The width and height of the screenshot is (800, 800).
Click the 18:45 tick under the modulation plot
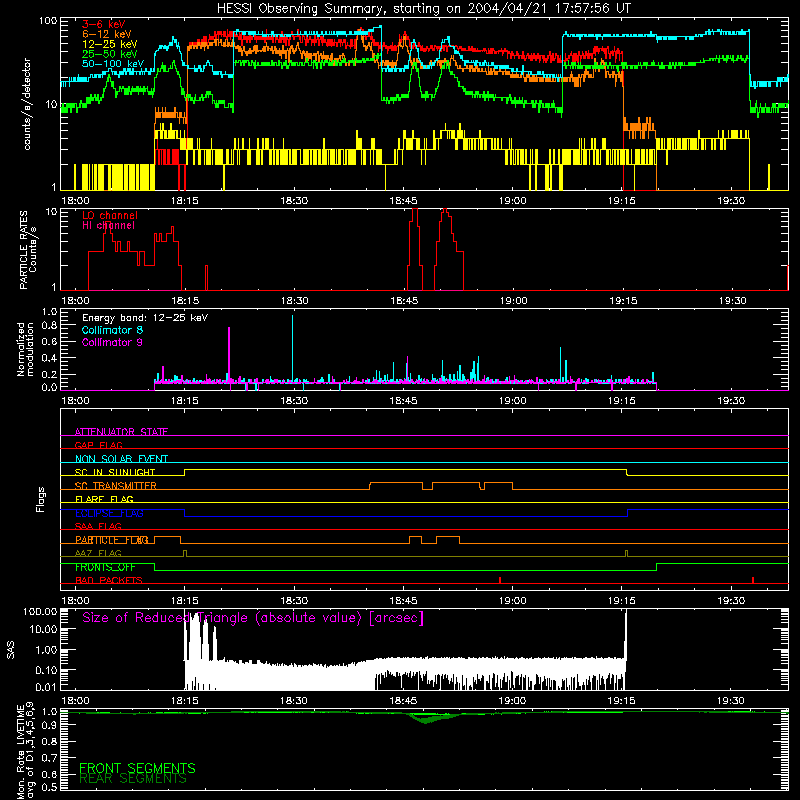point(404,401)
